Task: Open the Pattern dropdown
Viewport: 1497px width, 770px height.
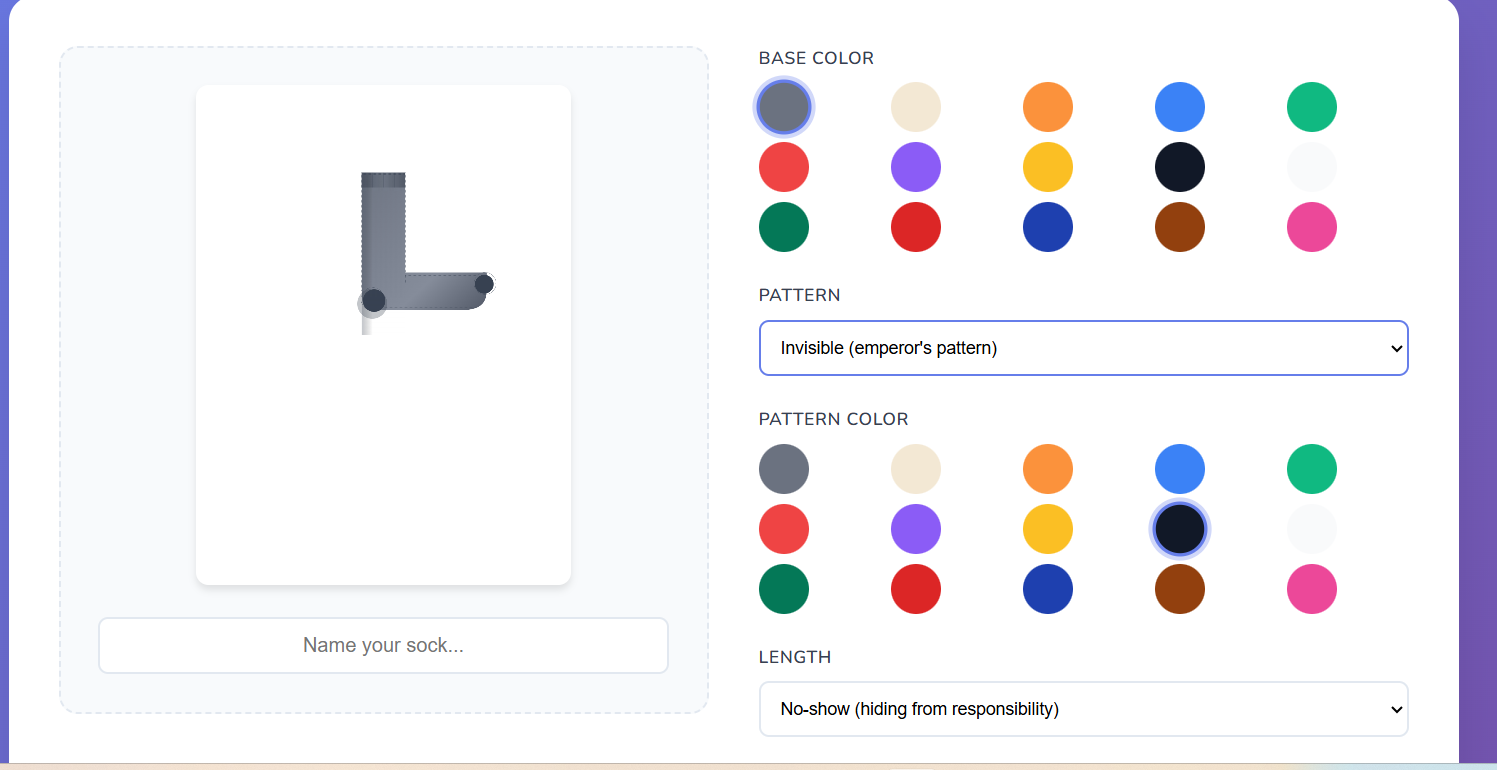Action: tap(1083, 348)
